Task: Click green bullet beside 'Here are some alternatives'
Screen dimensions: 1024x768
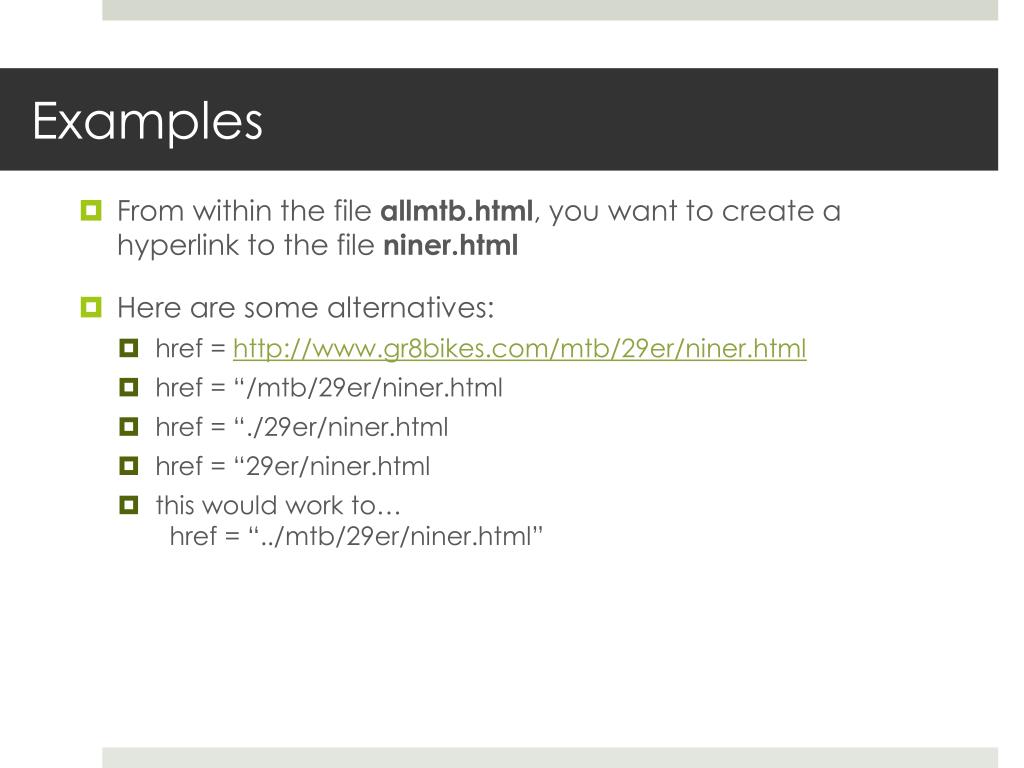Action: pos(91,307)
